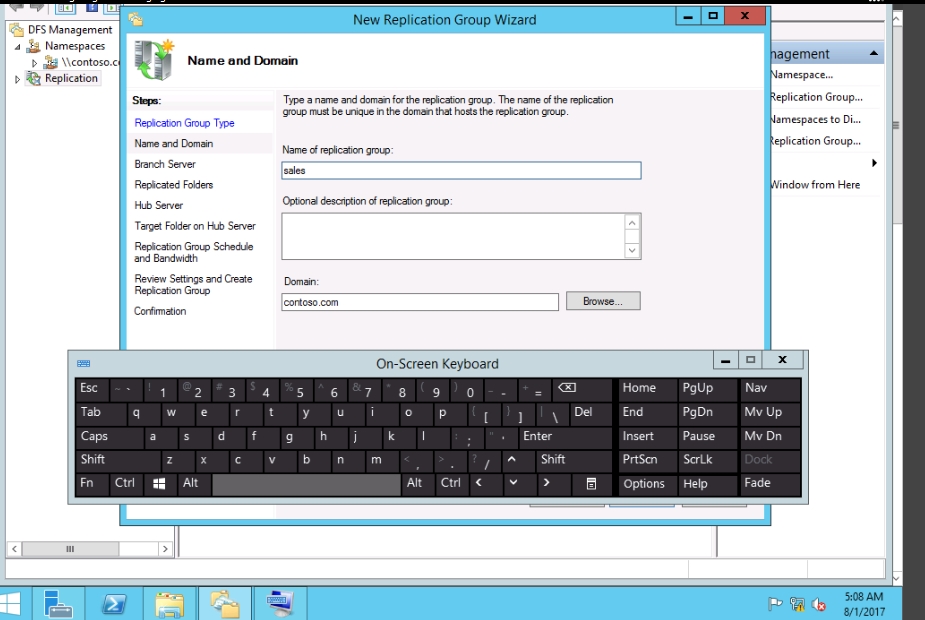Toggle the Fade key on On-Screen Keyboard

(770, 483)
